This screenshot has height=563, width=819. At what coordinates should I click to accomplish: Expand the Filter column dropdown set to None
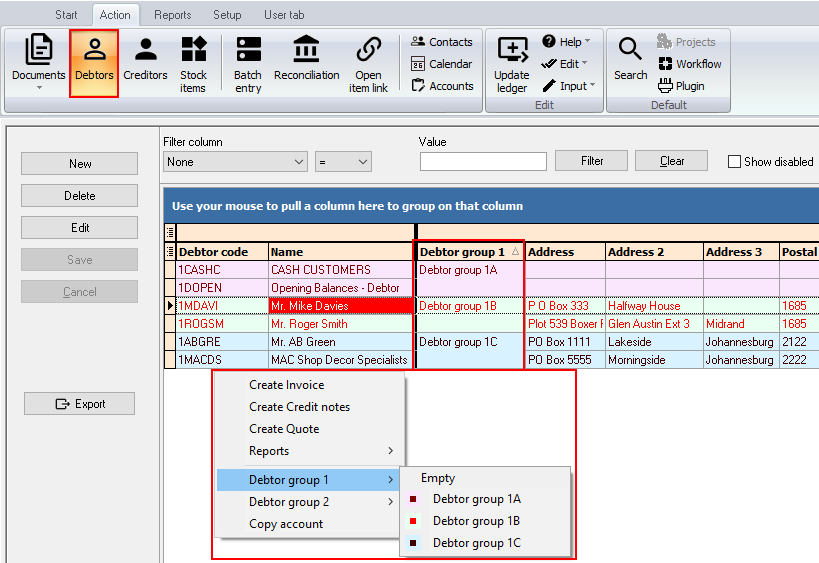pyautogui.click(x=235, y=162)
